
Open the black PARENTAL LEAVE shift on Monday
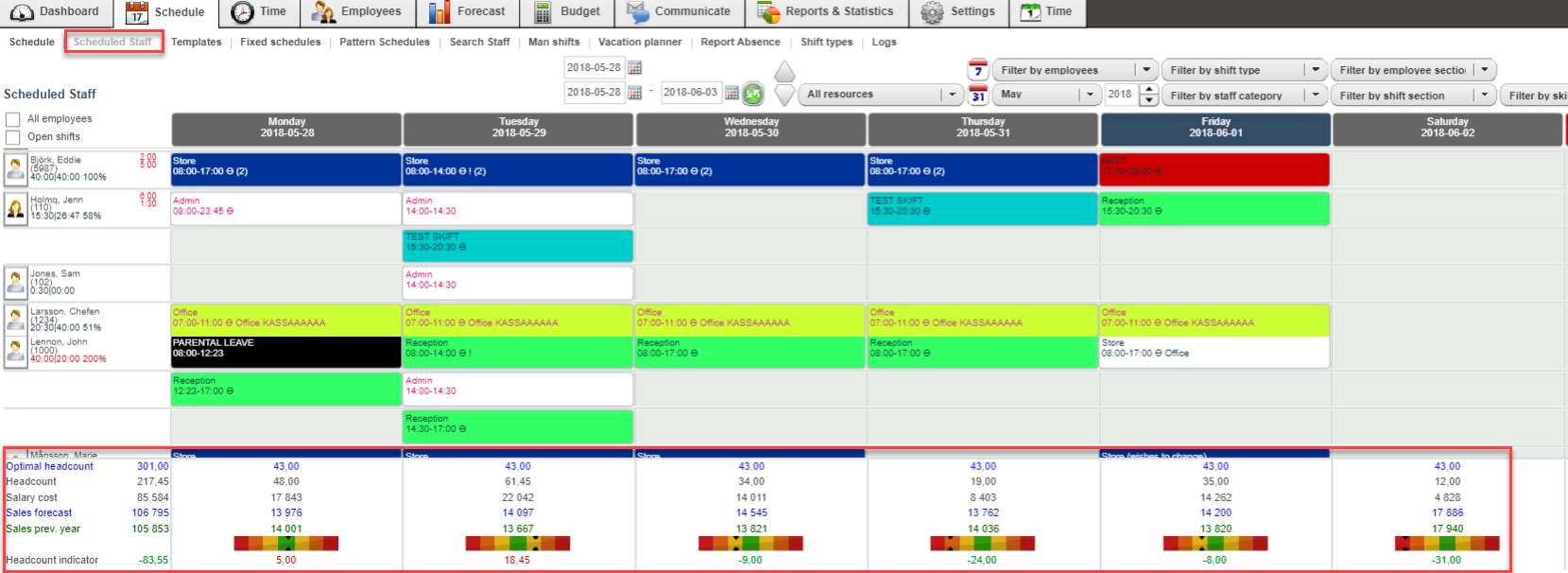pos(285,352)
